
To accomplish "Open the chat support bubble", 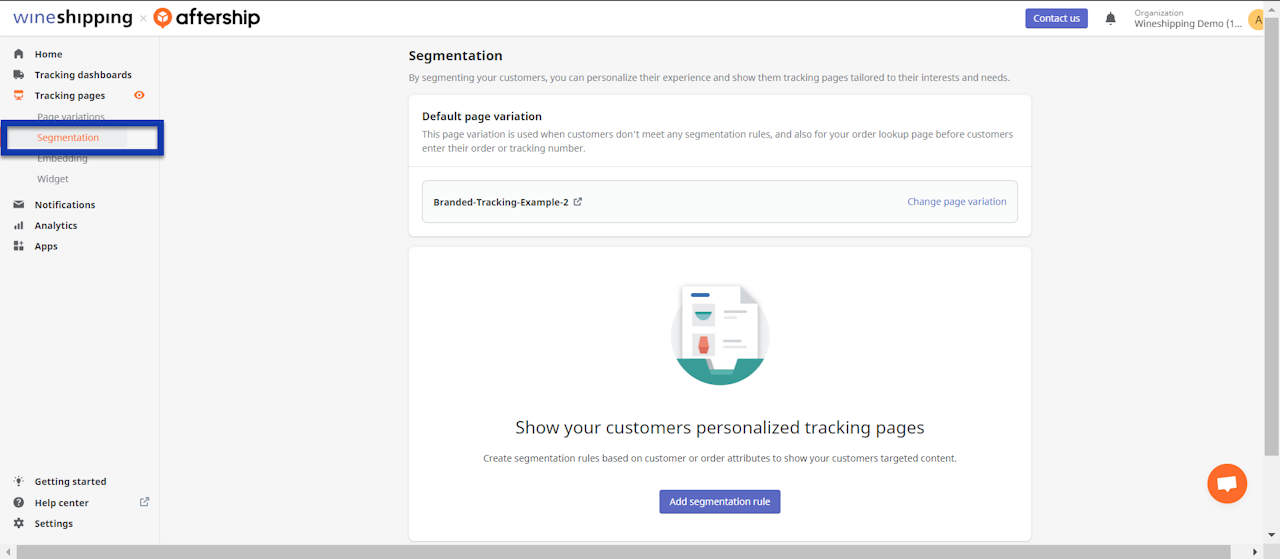I will coord(1227,484).
